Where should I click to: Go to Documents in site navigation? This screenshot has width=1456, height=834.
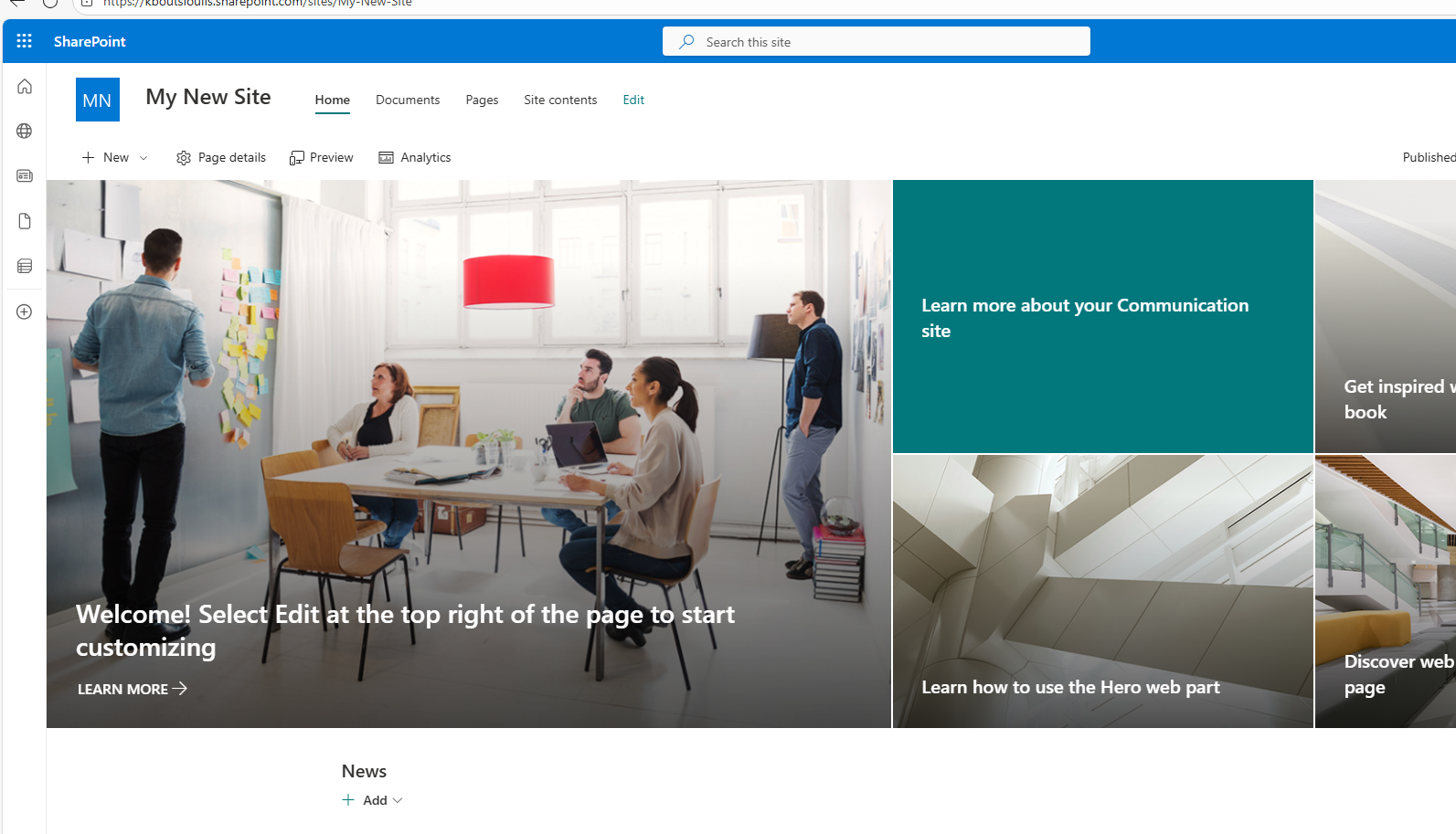[x=408, y=100]
